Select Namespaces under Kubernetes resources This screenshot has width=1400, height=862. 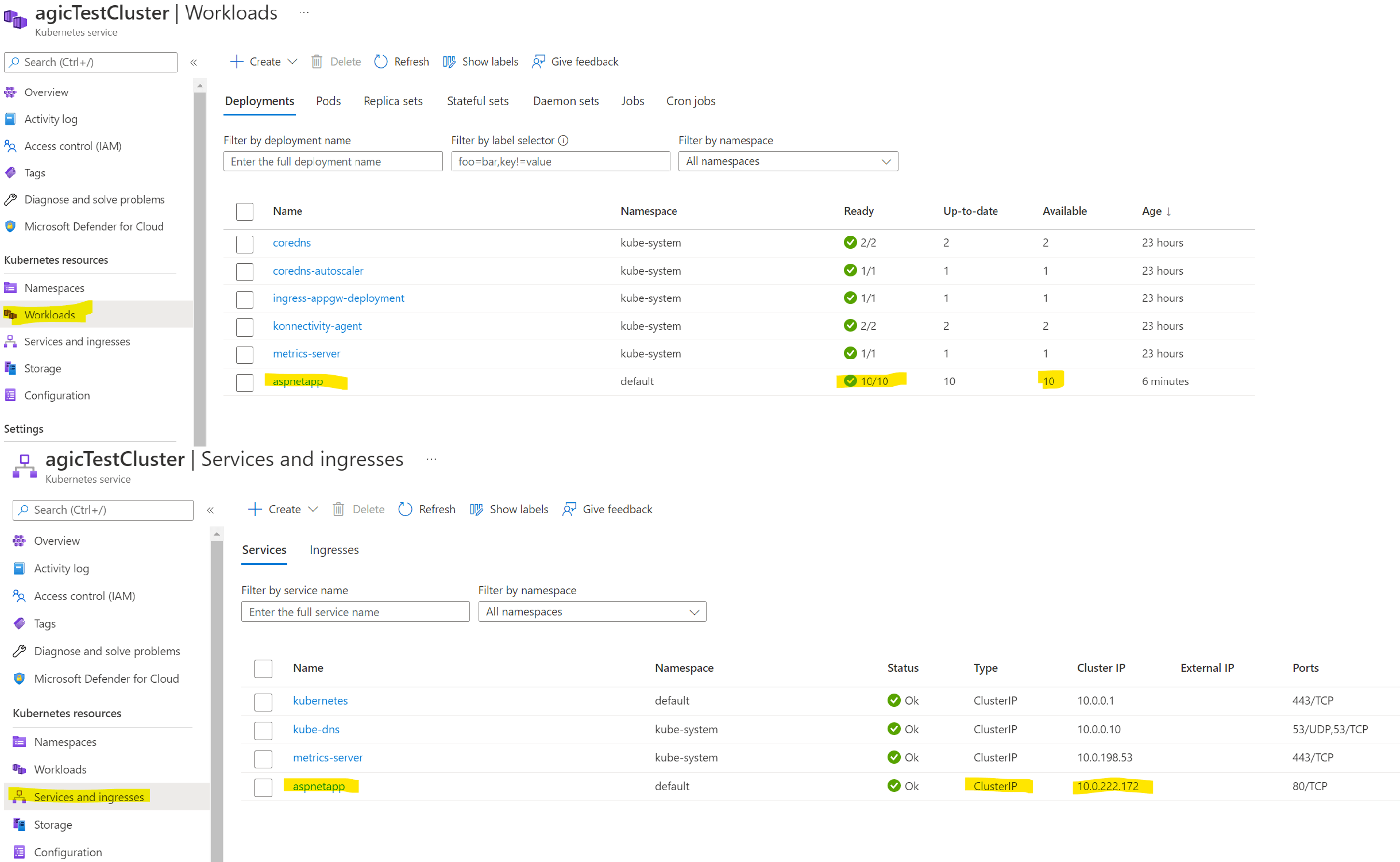[x=54, y=287]
